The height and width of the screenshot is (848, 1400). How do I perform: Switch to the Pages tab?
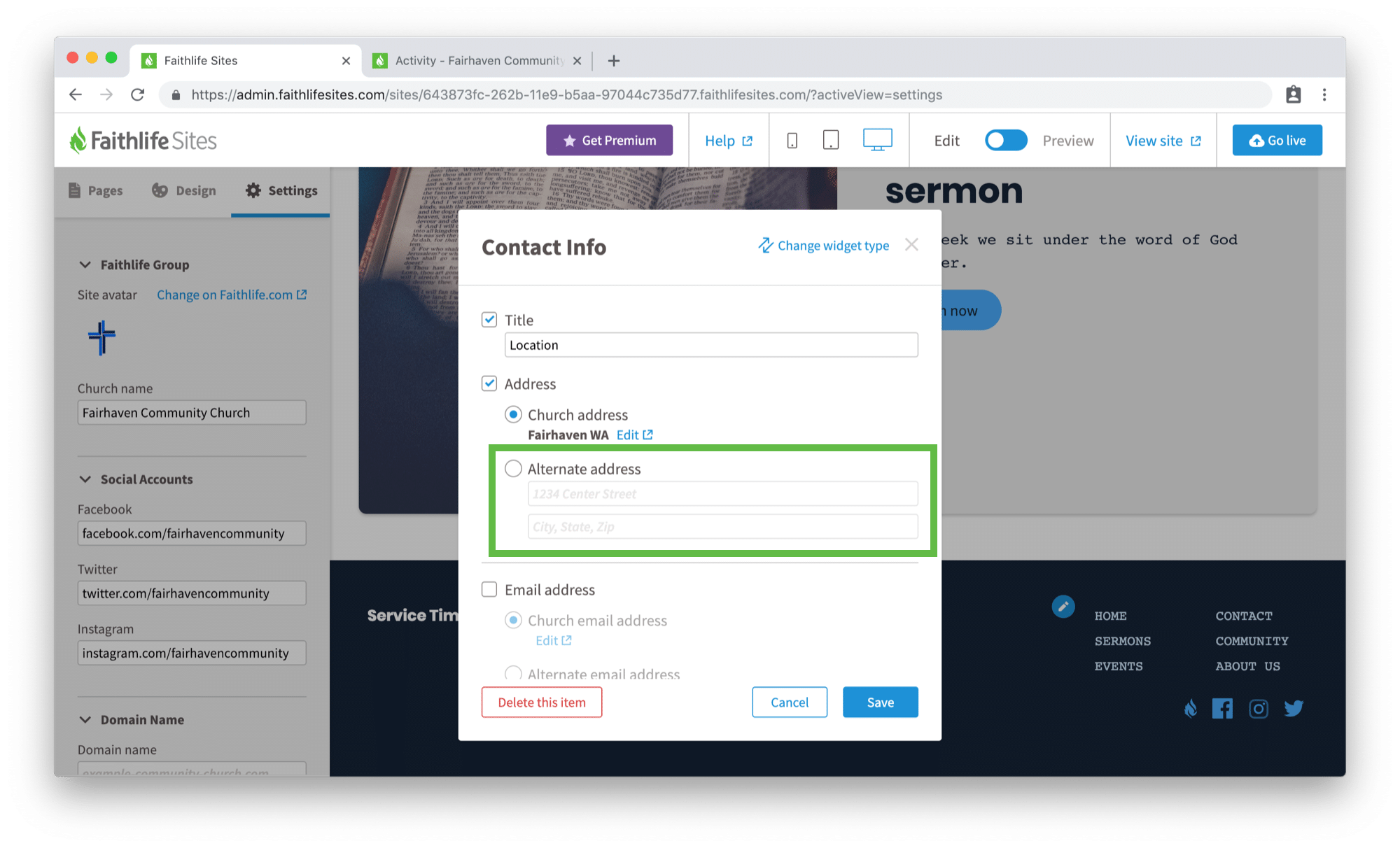coord(95,190)
